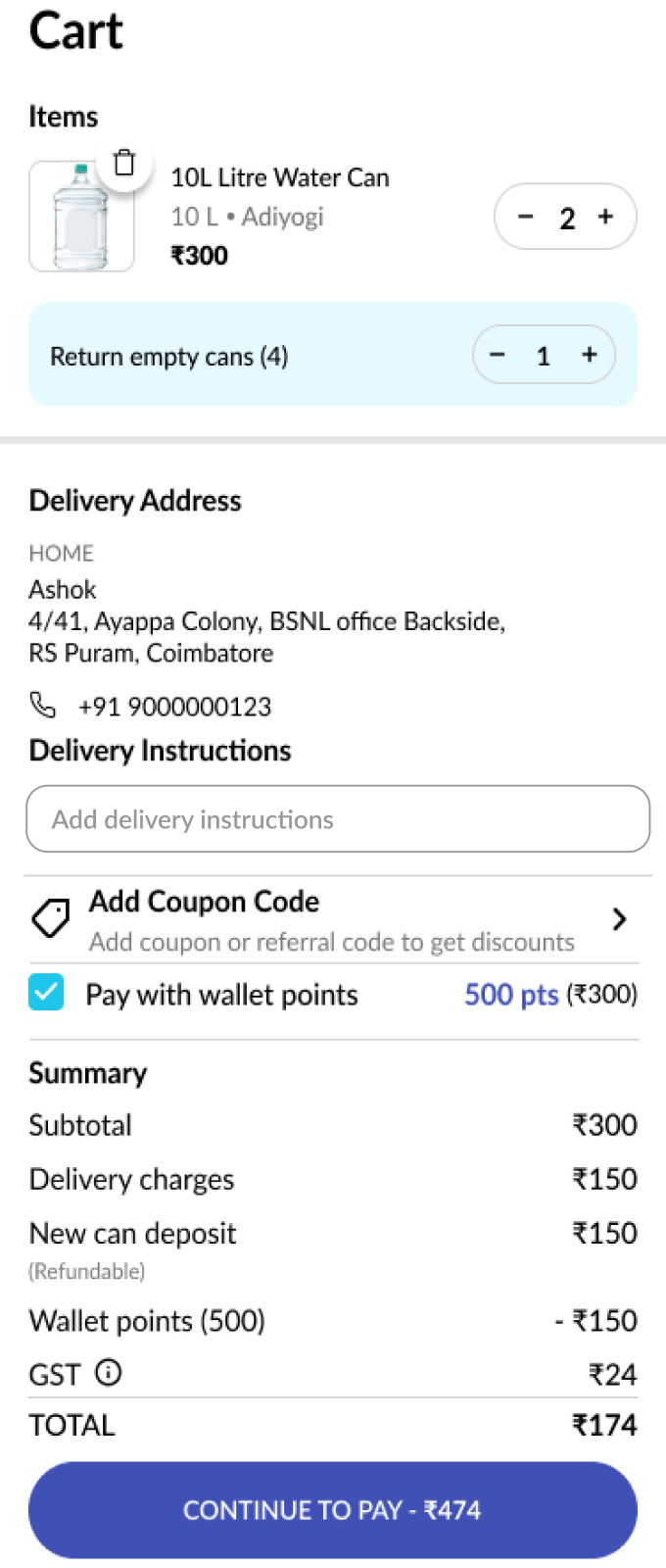Decrease 10L Water Can quantity with minus
The image size is (666, 1568).
click(x=526, y=217)
